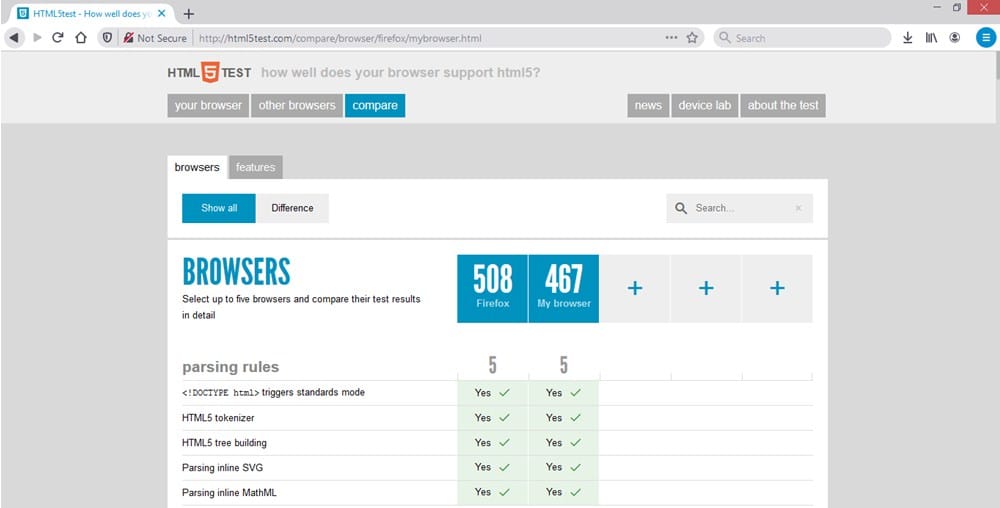Image resolution: width=1000 pixels, height=508 pixels.
Task: Reload the current page
Action: tap(57, 38)
